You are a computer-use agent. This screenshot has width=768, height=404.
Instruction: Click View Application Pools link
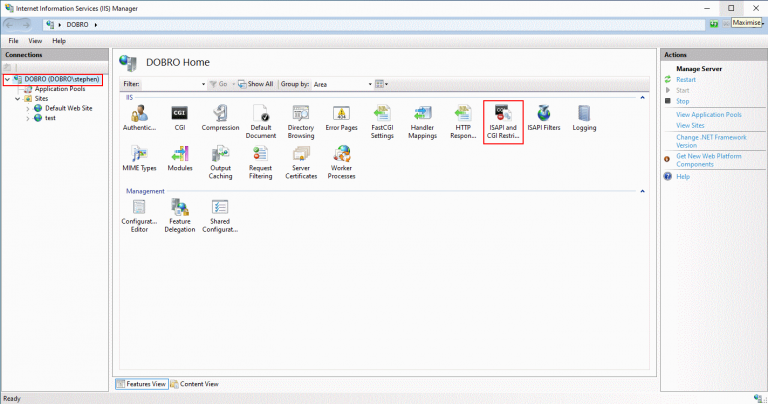[x=710, y=115]
